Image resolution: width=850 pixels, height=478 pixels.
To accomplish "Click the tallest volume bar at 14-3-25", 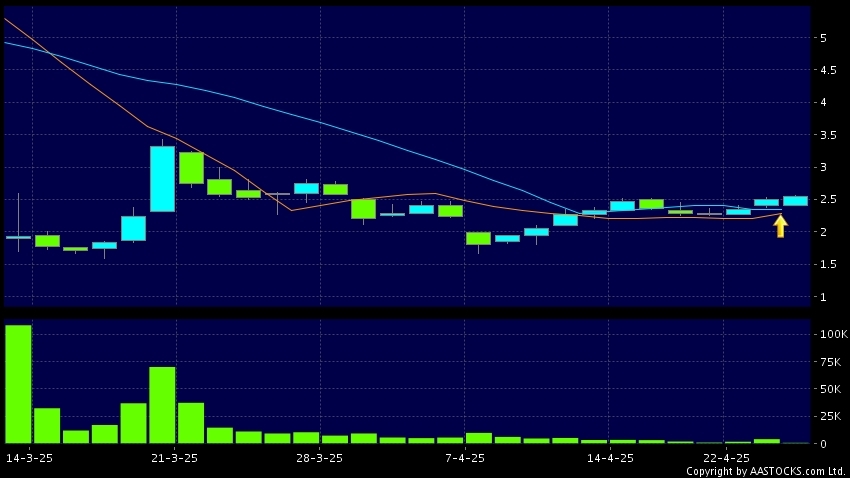I will point(18,384).
